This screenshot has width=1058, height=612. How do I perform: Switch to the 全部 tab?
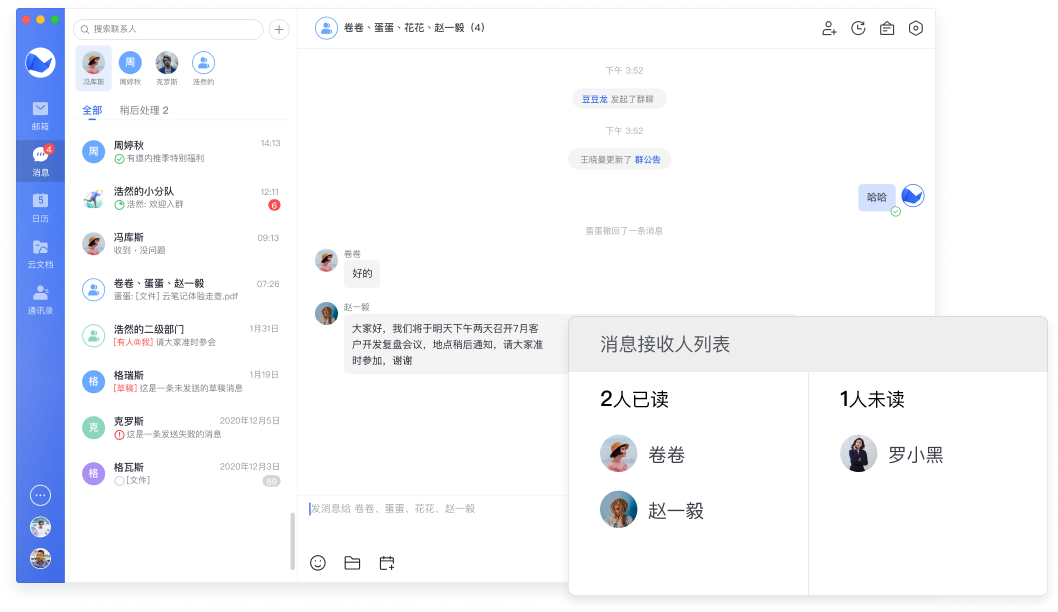[x=92, y=110]
